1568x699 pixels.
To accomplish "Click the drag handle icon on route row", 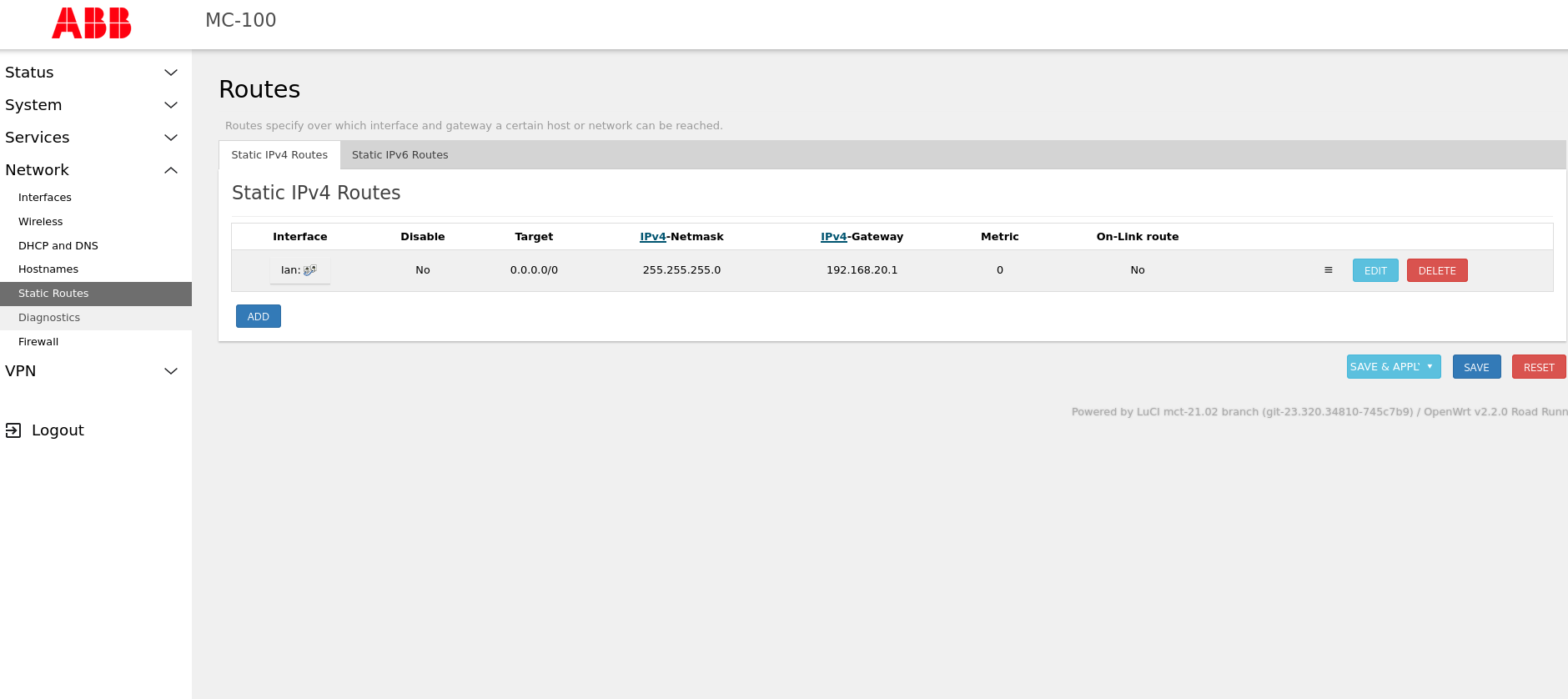I will click(x=1328, y=270).
